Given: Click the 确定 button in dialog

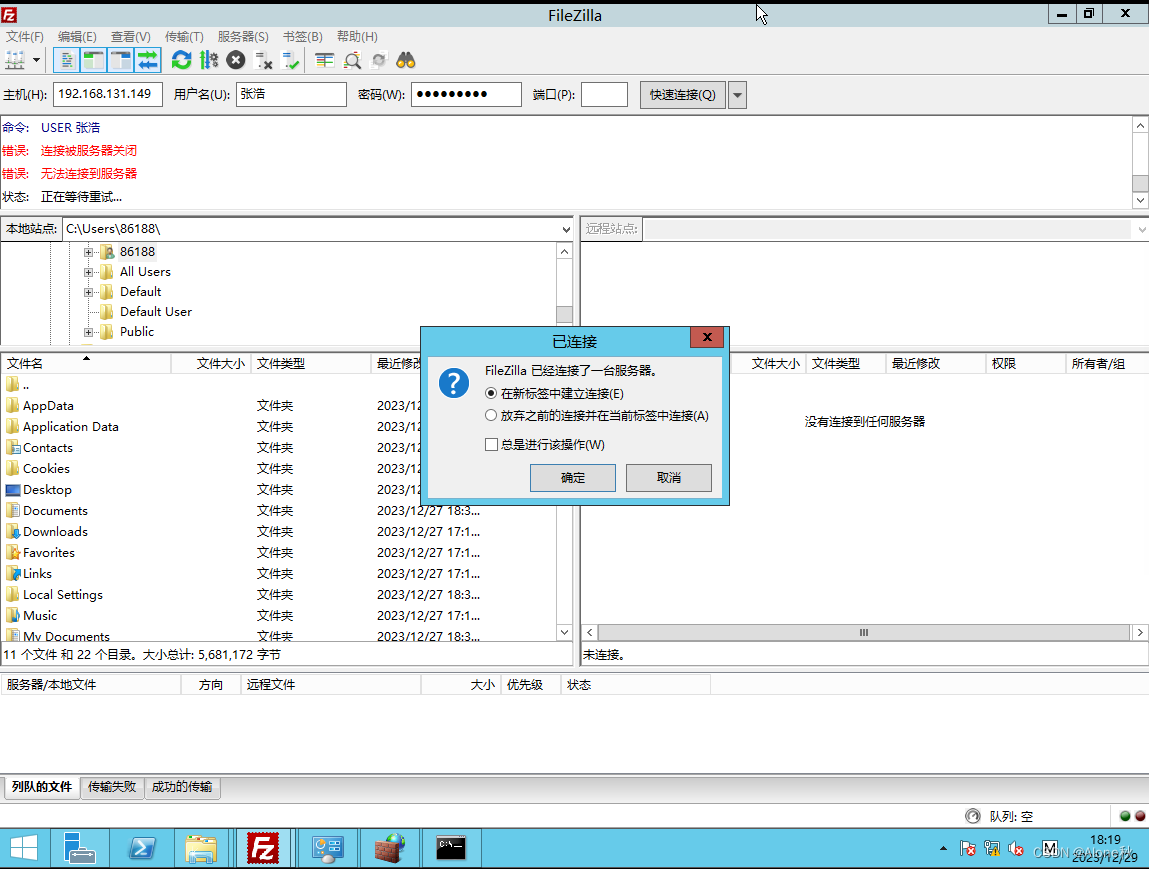Looking at the screenshot, I should [x=572, y=478].
